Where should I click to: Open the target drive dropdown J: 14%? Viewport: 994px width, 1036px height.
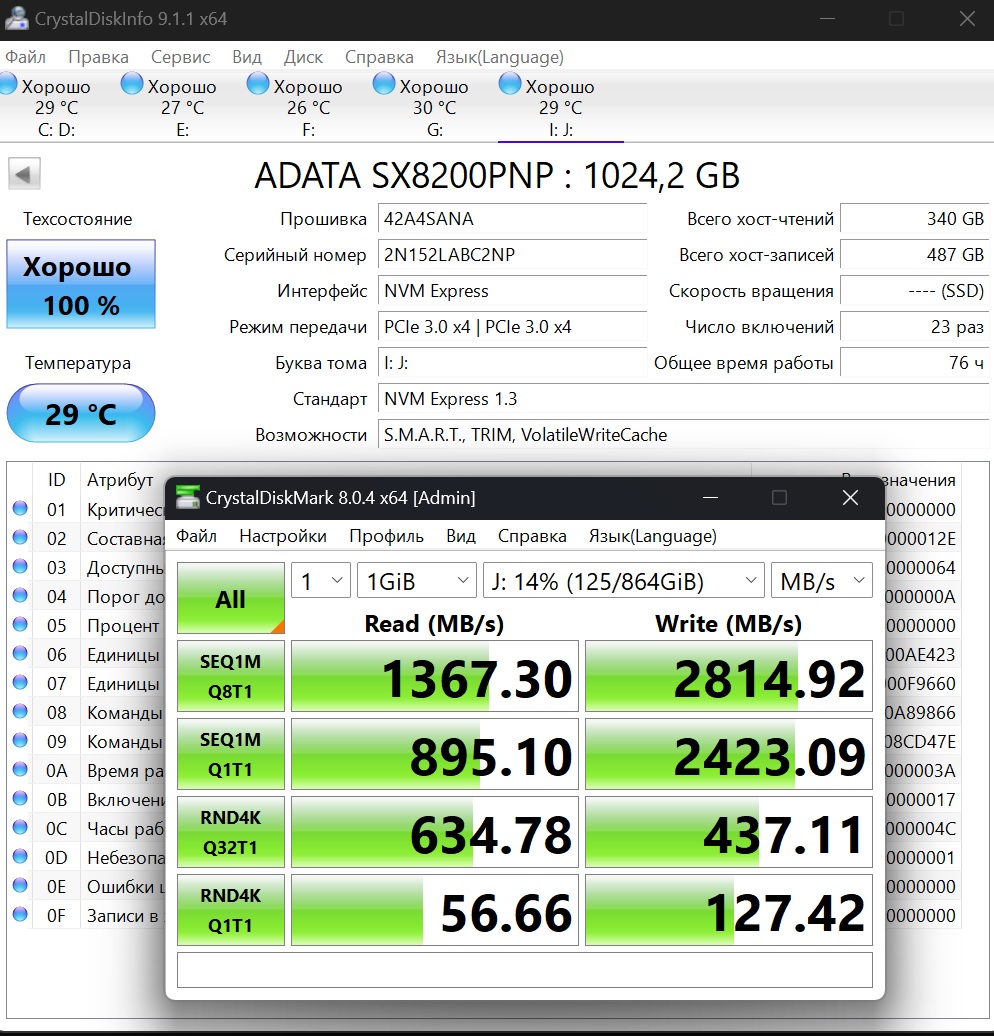(624, 581)
